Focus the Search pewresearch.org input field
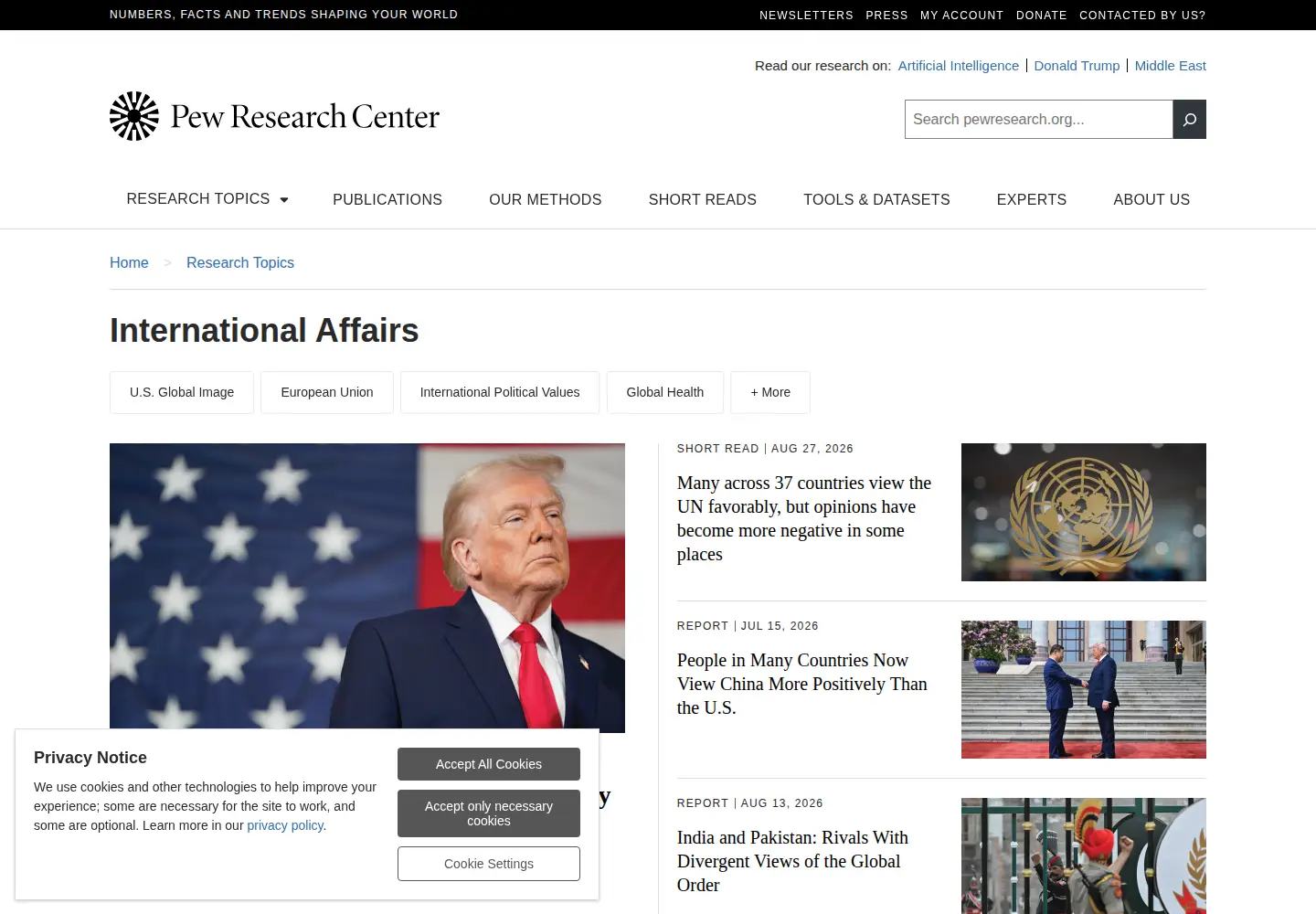Image resolution: width=1316 pixels, height=914 pixels. (x=1039, y=120)
